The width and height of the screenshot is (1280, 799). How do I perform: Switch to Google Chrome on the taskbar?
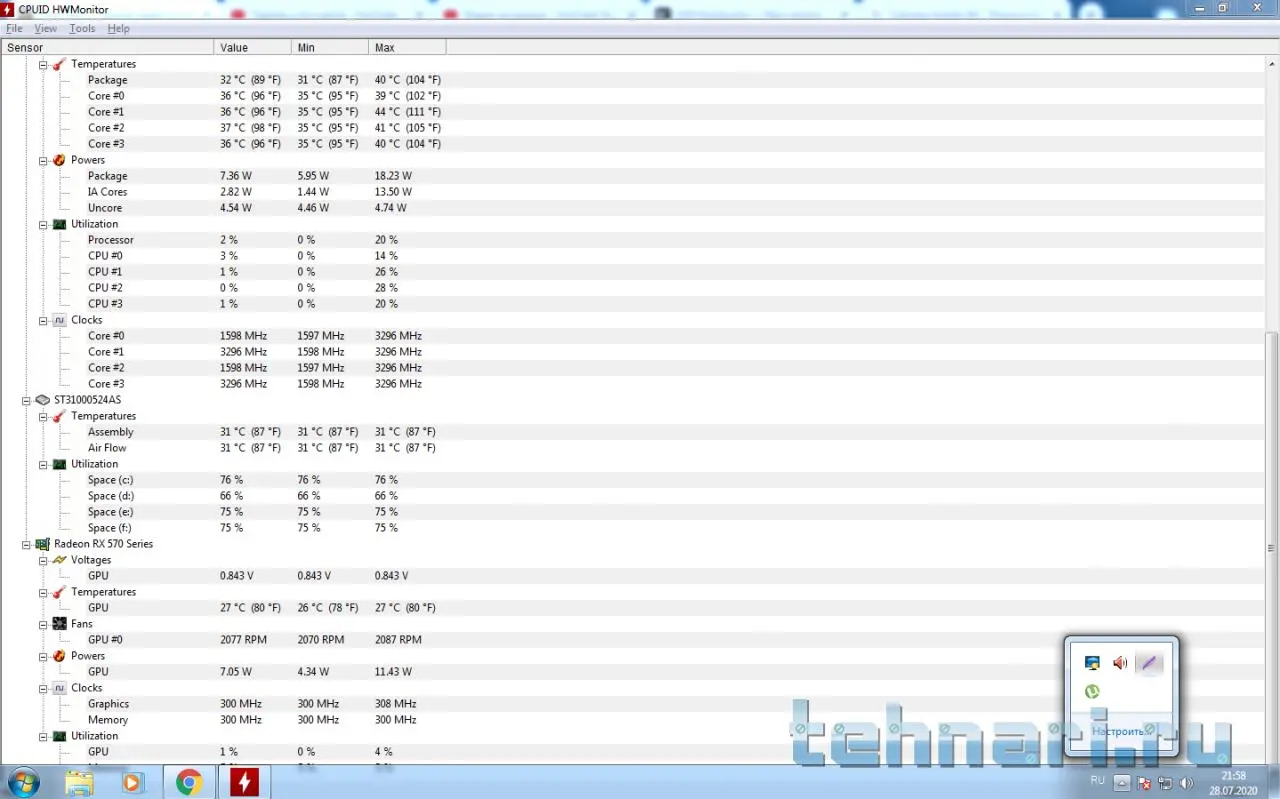pos(189,781)
